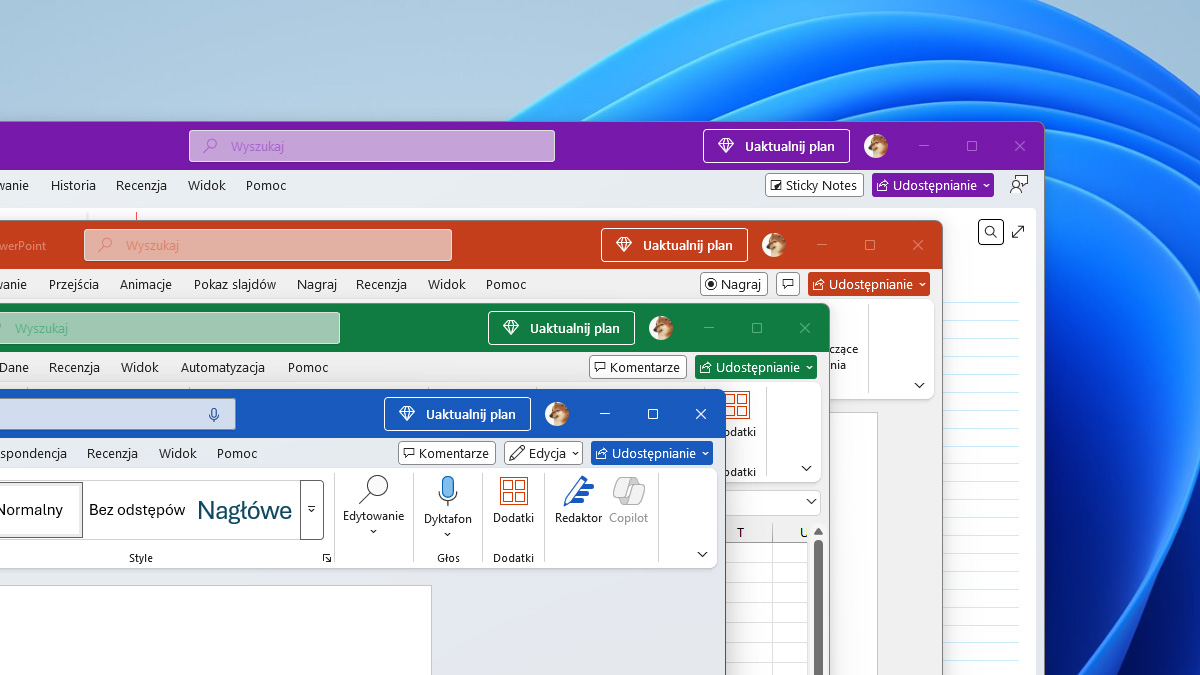Screen dimensions: 1200x675
Task: Open Style dialog launcher in Word
Action: pos(327,558)
